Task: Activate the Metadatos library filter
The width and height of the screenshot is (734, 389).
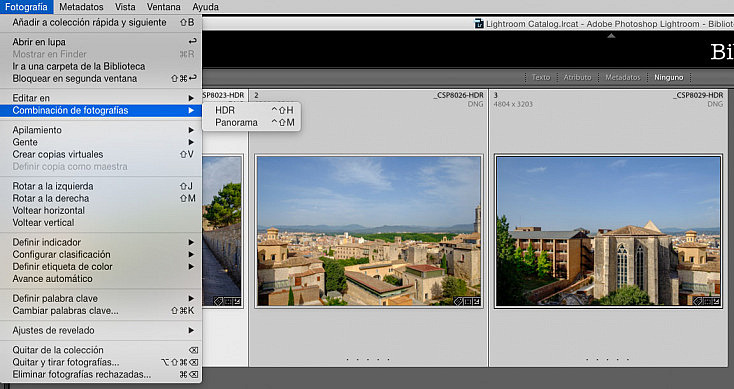Action: 622,77
